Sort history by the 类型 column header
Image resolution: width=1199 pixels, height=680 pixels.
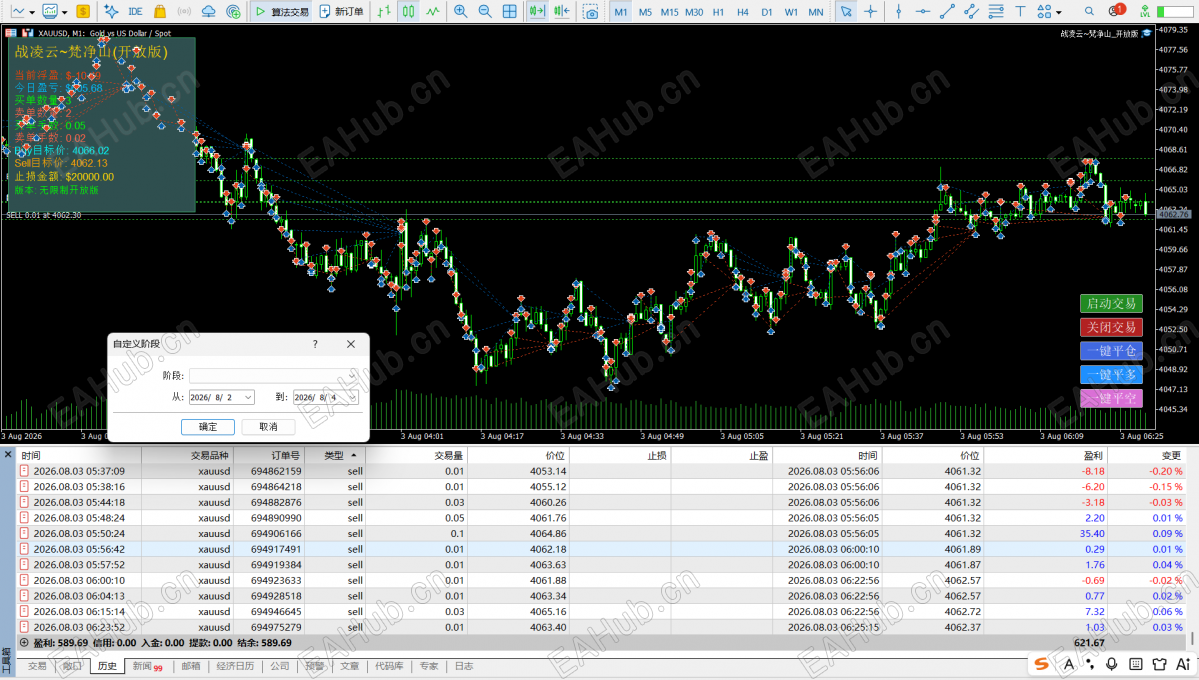334,455
